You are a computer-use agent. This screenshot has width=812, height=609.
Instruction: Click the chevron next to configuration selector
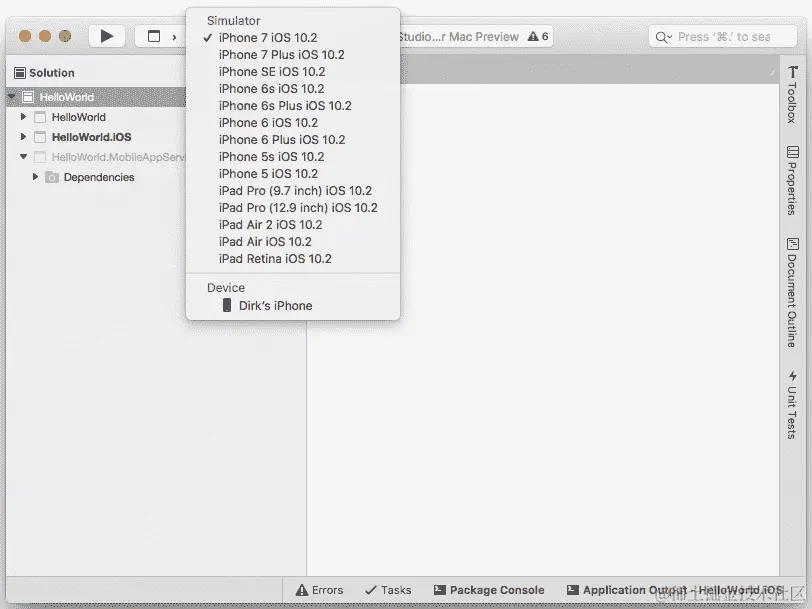(175, 37)
